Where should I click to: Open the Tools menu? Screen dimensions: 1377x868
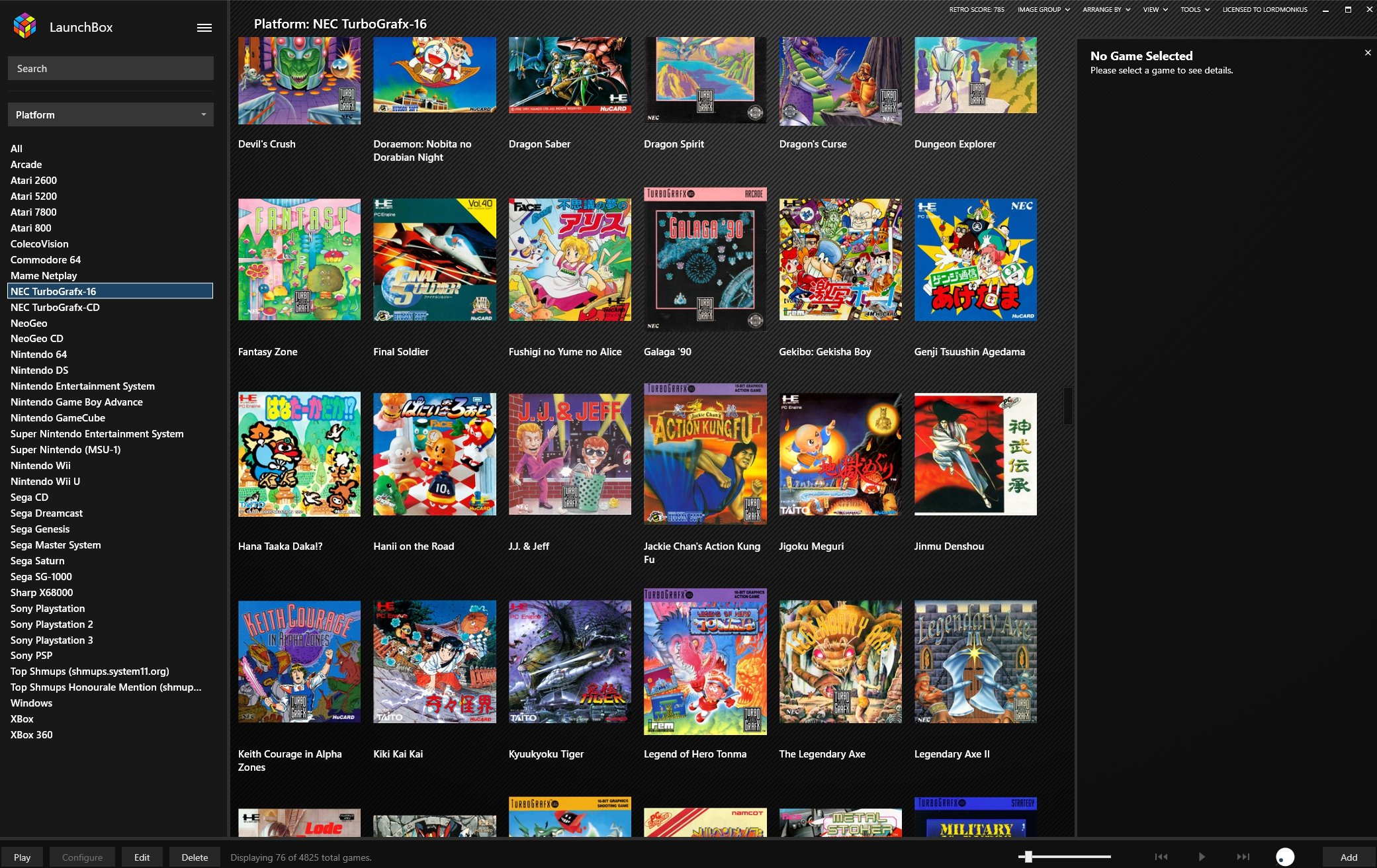pyautogui.click(x=1195, y=9)
